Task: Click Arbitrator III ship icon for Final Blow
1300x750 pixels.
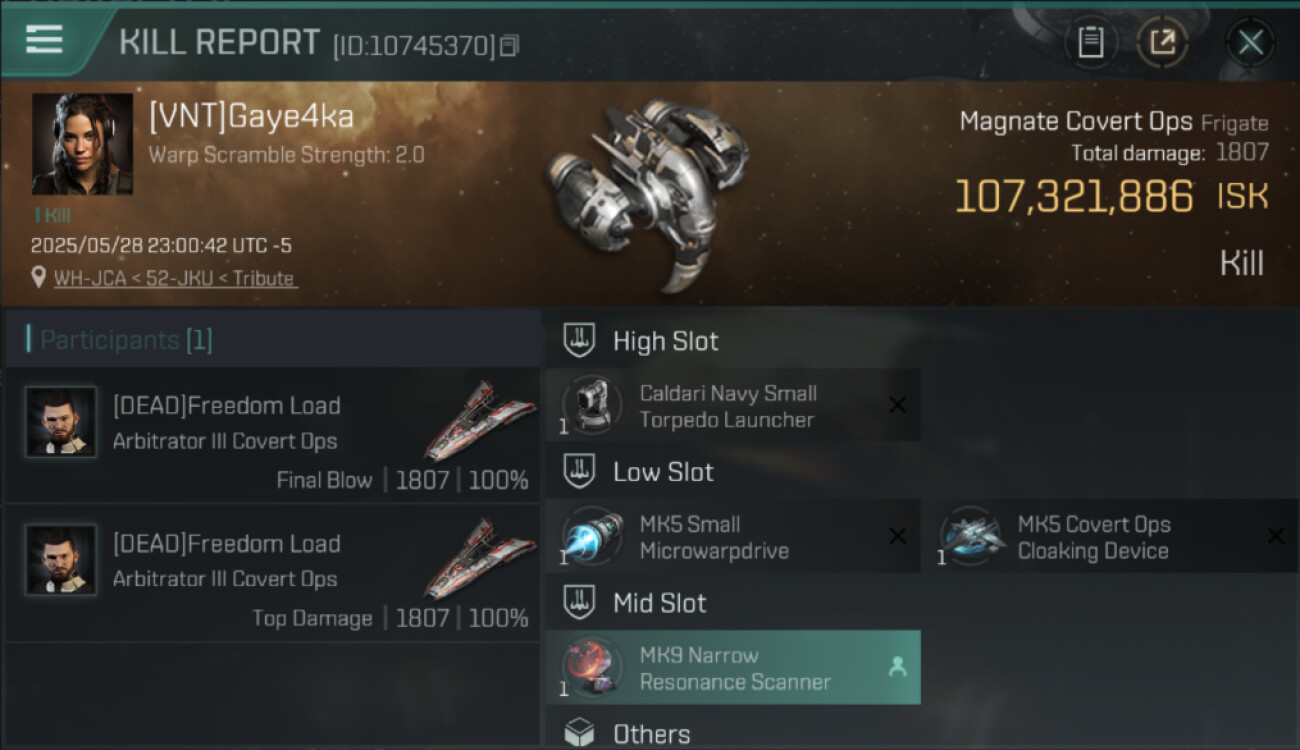Action: 480,420
